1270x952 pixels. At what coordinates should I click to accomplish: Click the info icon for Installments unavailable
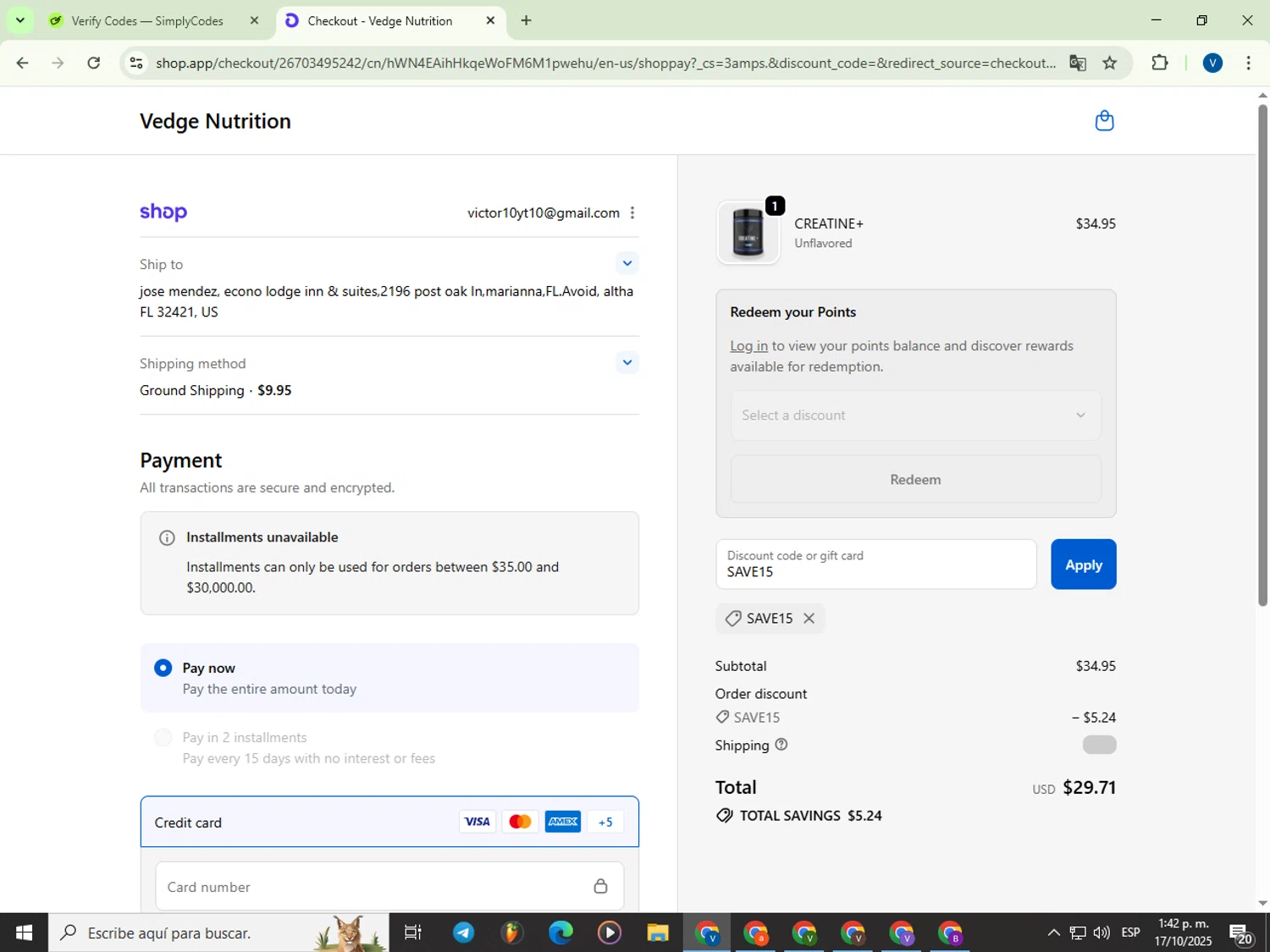tap(167, 538)
